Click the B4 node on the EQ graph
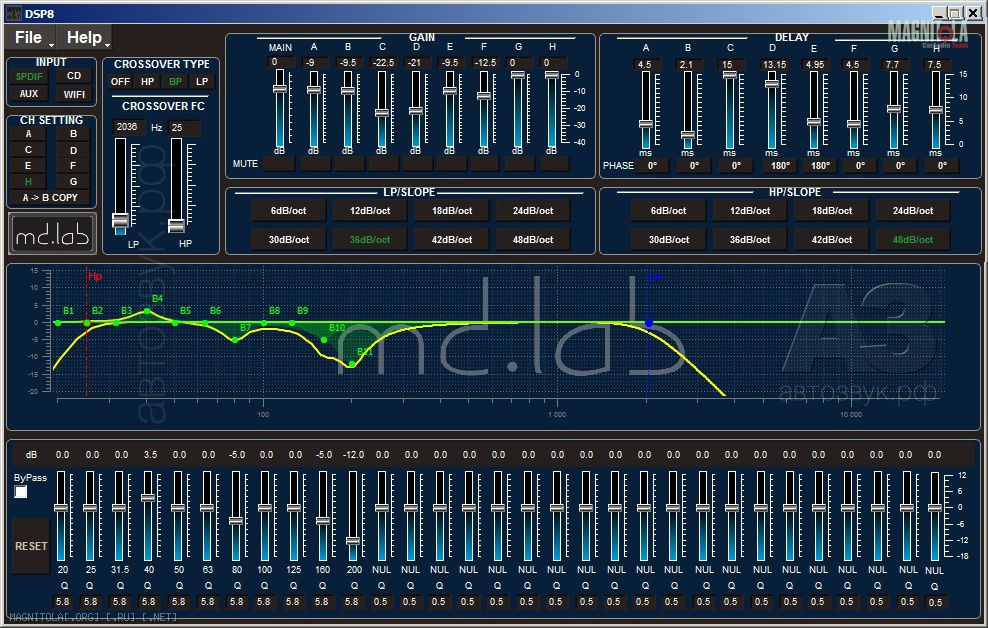Viewport: 988px width, 628px height. click(x=147, y=311)
